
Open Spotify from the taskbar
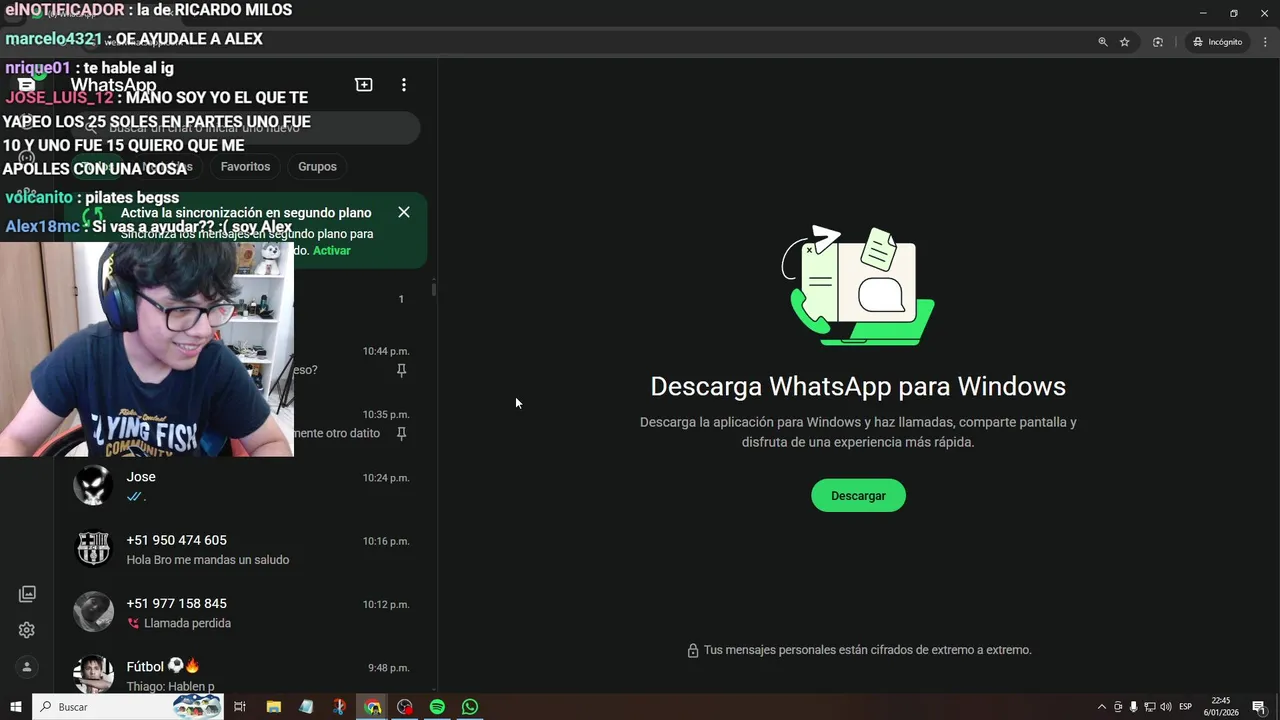point(437,707)
